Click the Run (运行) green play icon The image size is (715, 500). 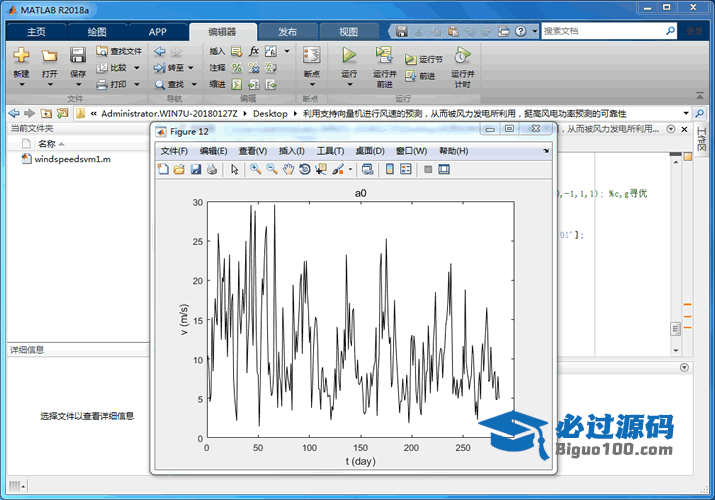coord(349,55)
